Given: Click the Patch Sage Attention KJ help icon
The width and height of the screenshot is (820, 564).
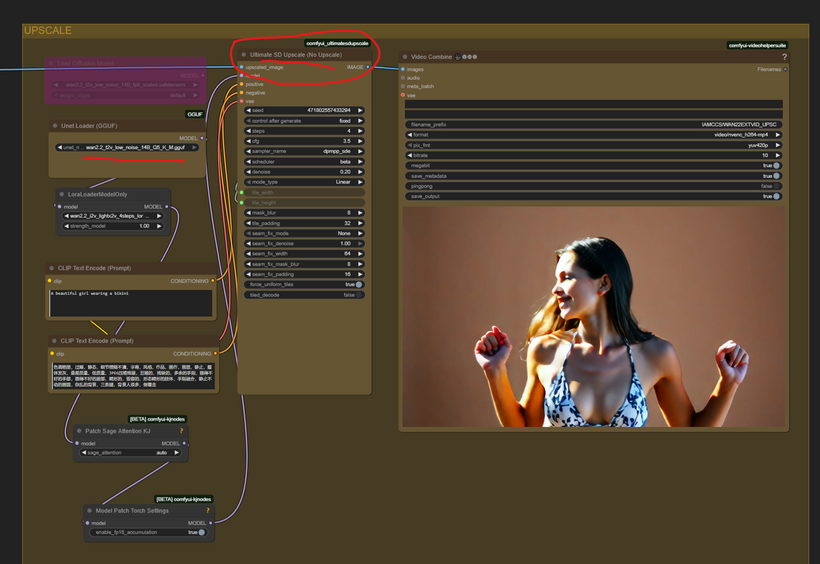Looking at the screenshot, I should [180, 431].
